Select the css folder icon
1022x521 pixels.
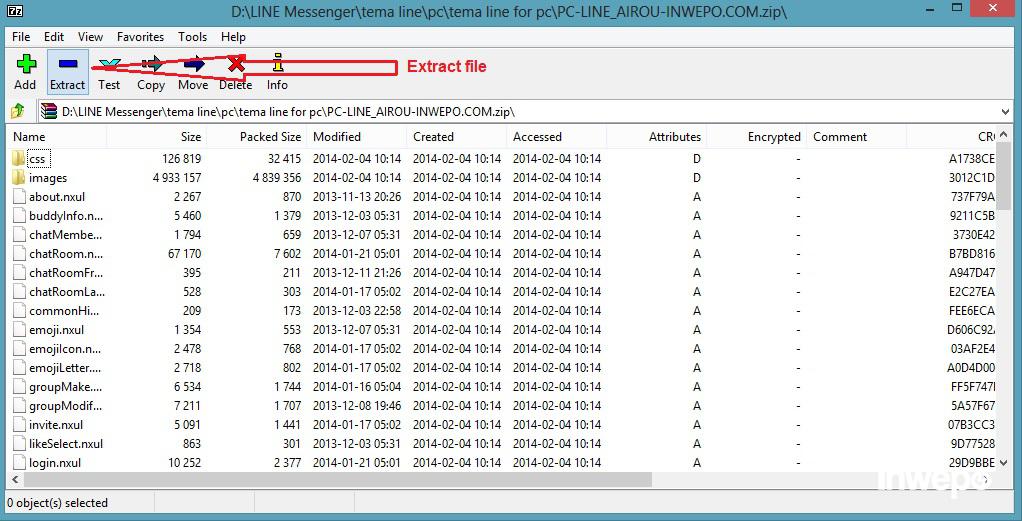(x=19, y=158)
